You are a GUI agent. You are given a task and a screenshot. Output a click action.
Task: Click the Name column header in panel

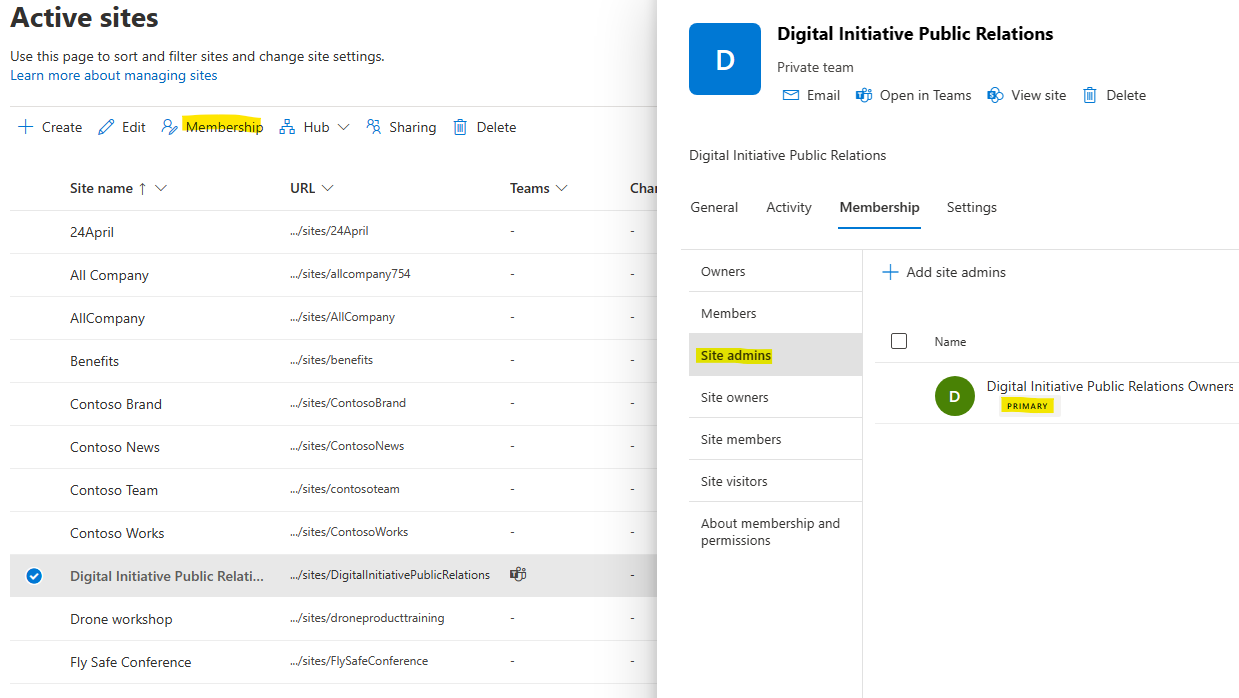[950, 341]
